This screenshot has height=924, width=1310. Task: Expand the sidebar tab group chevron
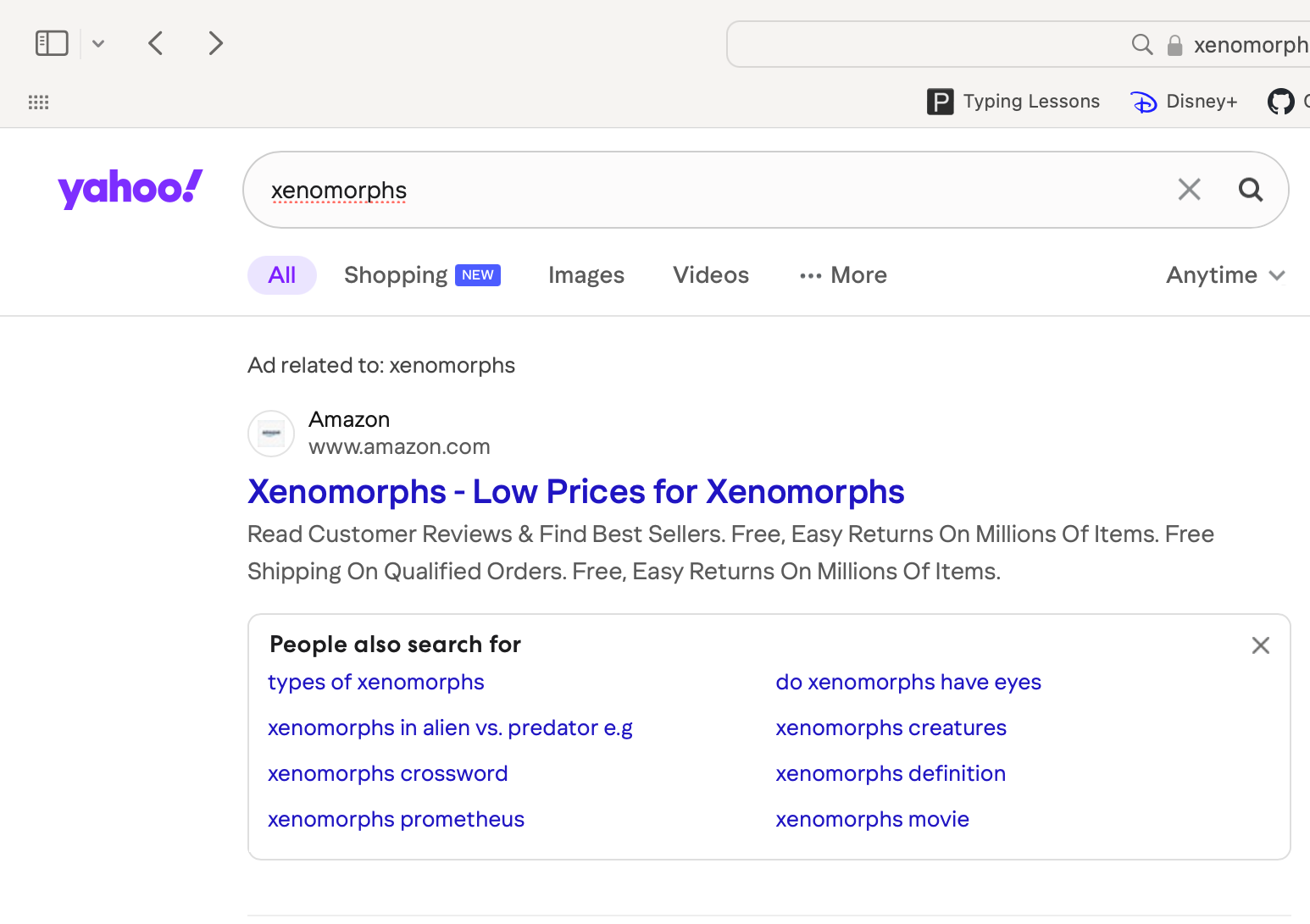(98, 43)
